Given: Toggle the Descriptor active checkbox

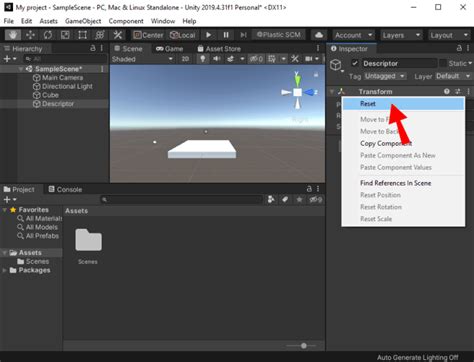Looking at the screenshot, I should (355, 63).
